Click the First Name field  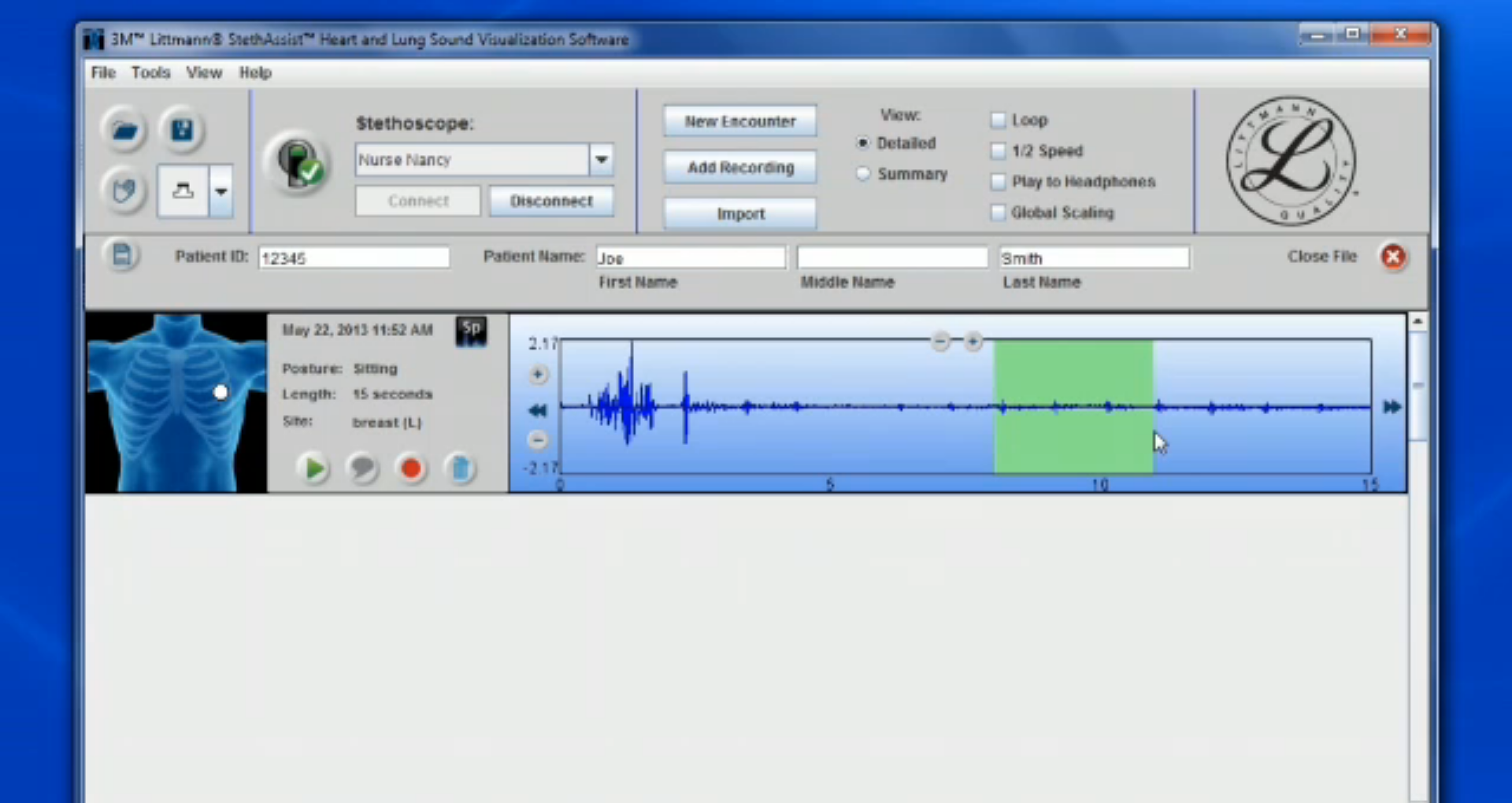pos(691,257)
